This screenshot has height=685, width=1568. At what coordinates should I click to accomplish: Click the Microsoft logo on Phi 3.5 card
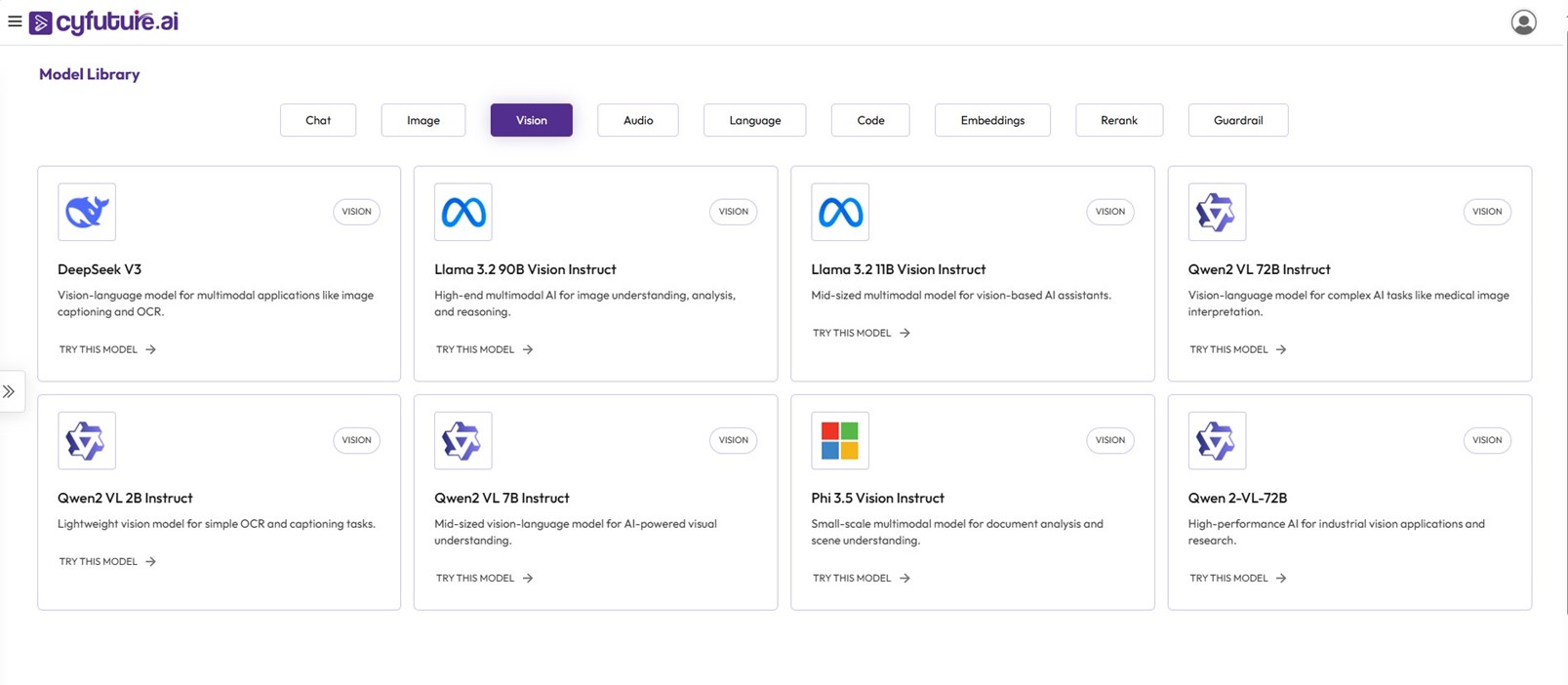[840, 440]
